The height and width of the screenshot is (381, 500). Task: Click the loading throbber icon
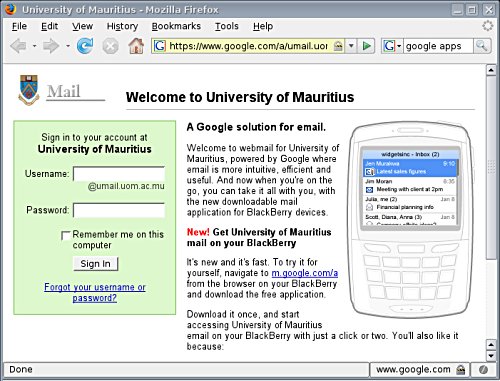(x=487, y=26)
